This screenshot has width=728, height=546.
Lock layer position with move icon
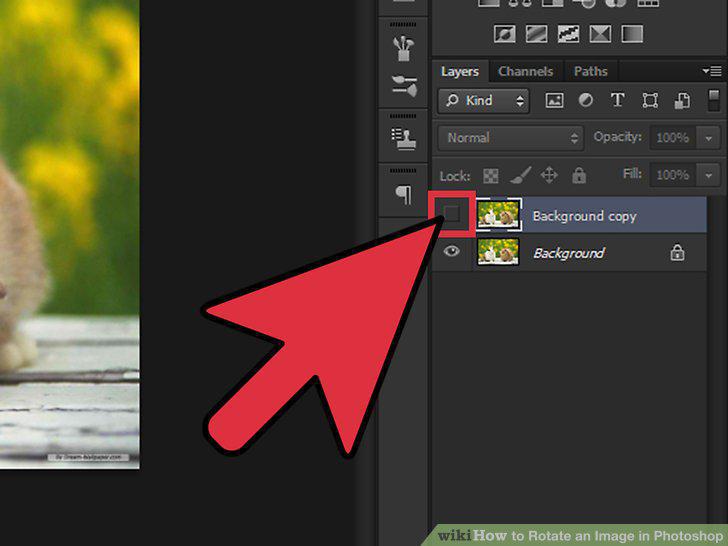549,175
